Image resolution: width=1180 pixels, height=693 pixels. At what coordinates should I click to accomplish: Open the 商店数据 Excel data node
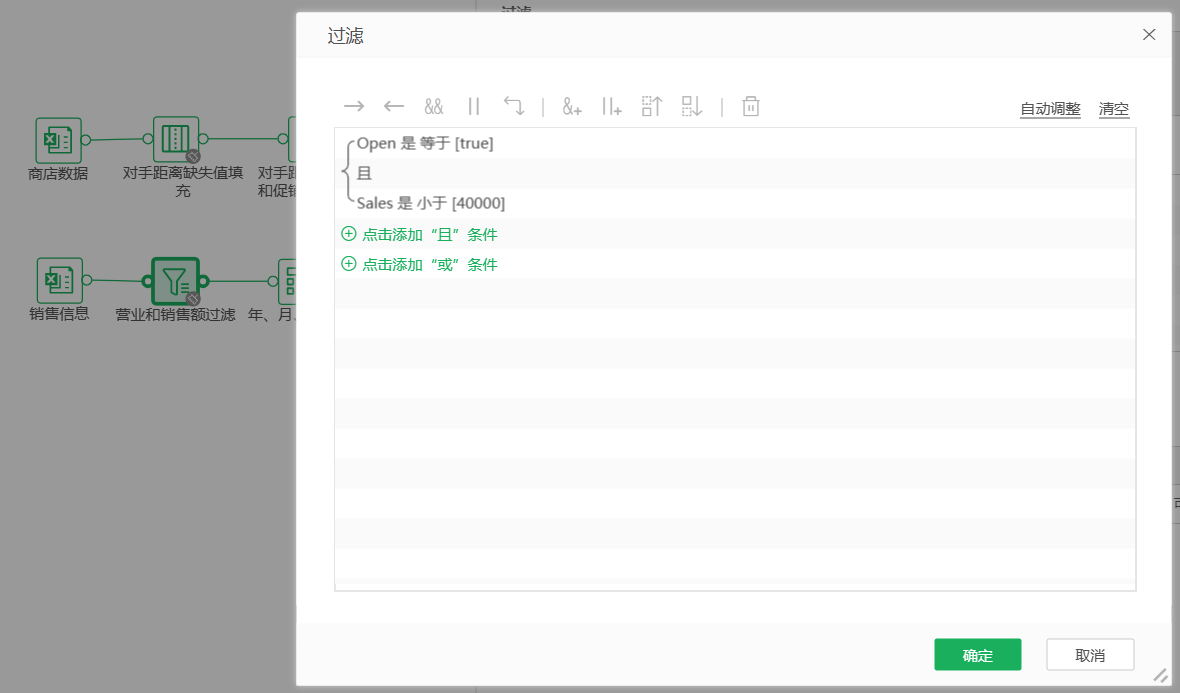coord(57,140)
